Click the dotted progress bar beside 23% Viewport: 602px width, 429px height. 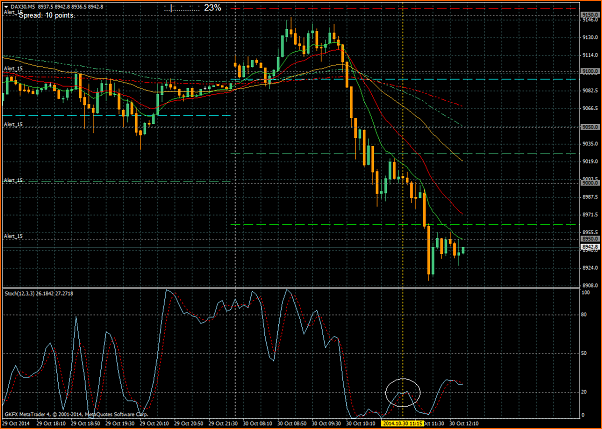coord(181,8)
